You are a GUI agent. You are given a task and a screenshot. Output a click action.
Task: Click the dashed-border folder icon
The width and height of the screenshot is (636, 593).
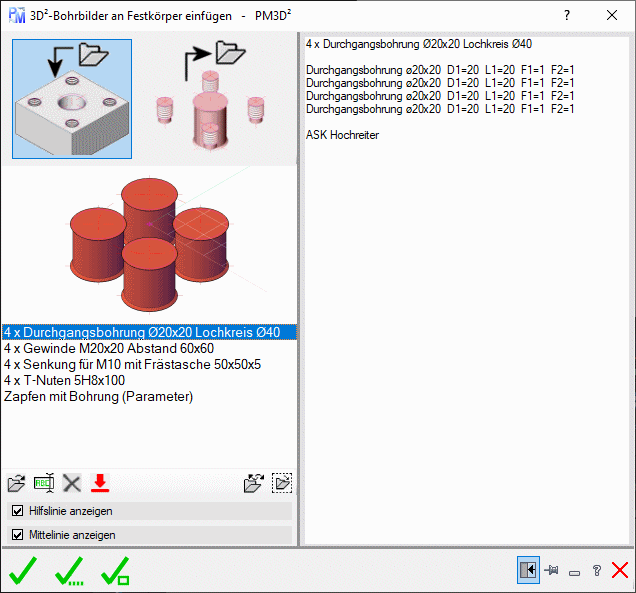[282, 484]
